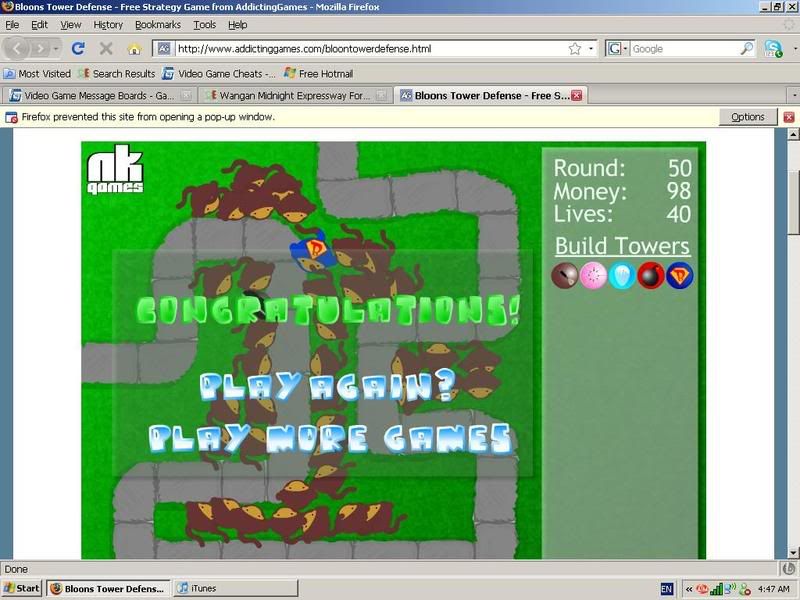Close the Bloons Tower Defense tab
This screenshot has width=800, height=600.
click(x=577, y=95)
